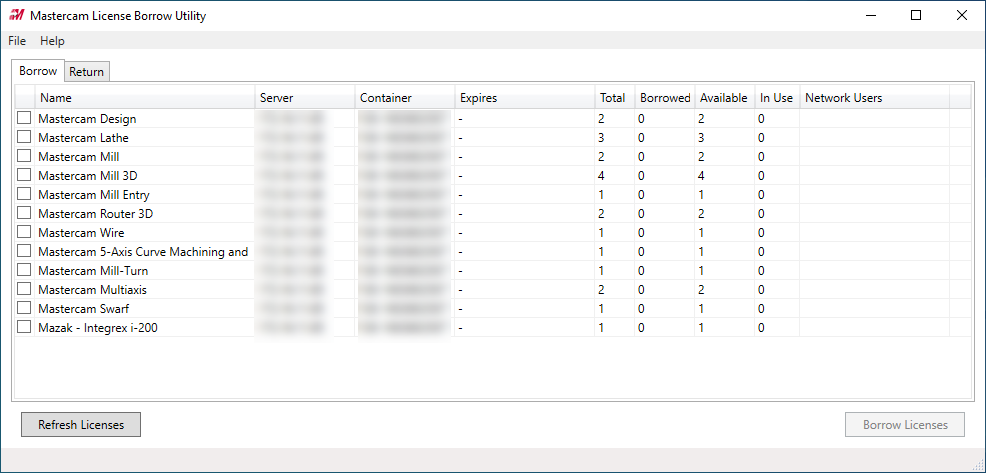Minimize the License Borrow Utility window

point(870,16)
